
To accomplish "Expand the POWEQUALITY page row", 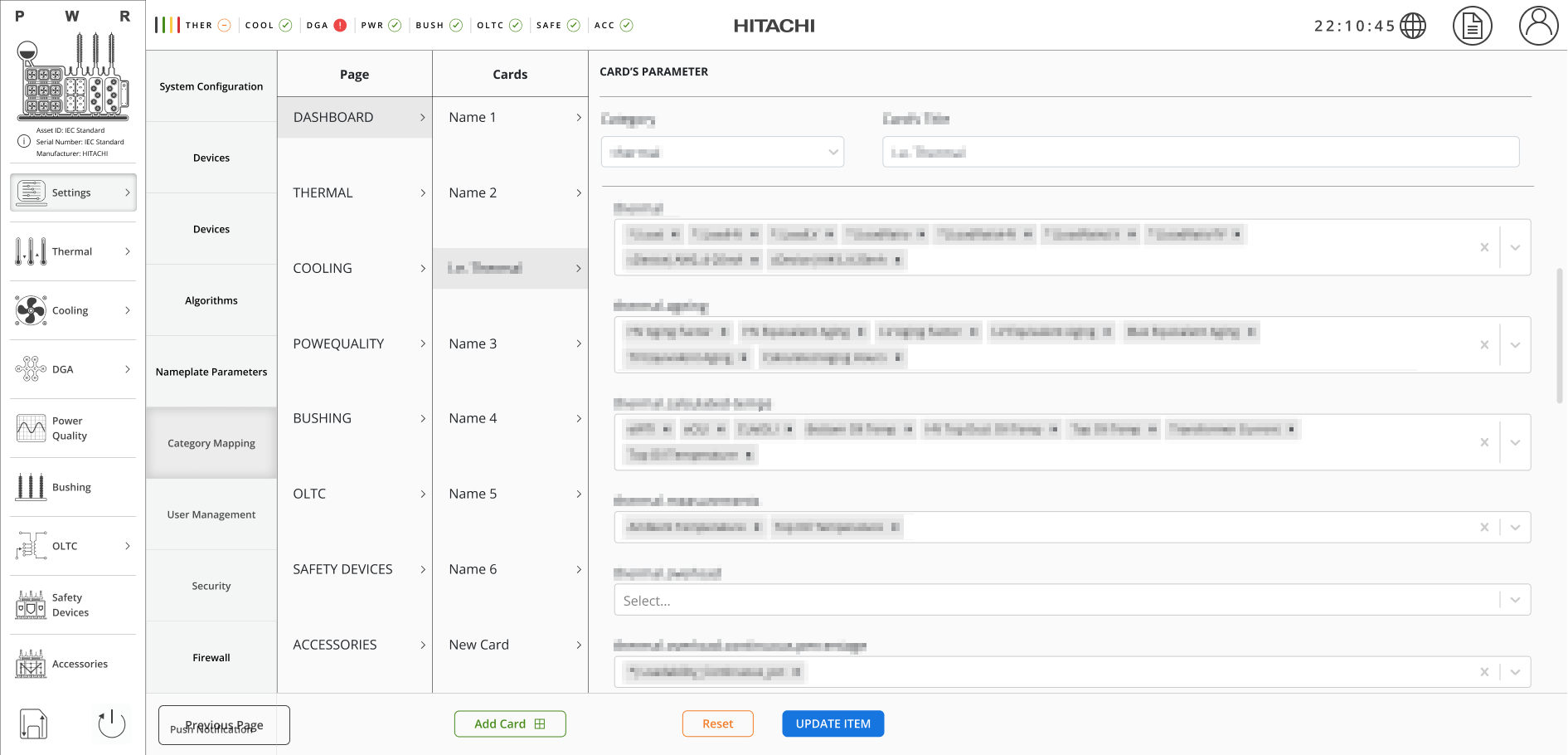I will (355, 343).
